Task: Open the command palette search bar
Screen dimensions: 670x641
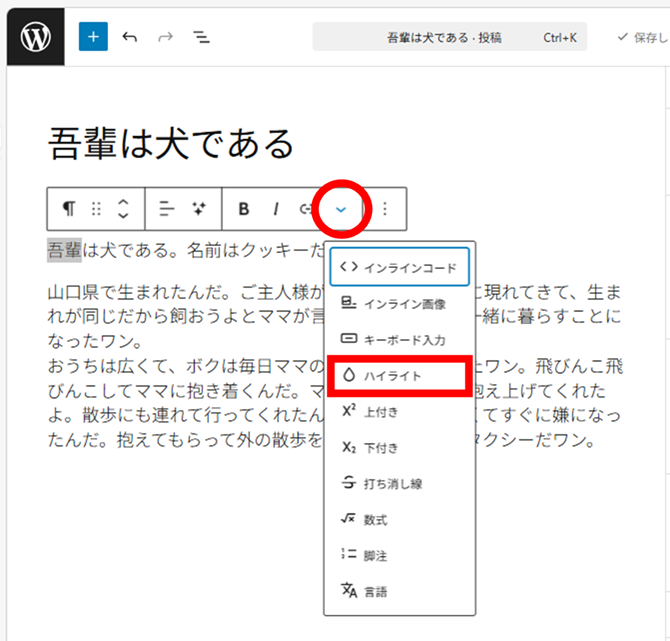Action: (x=449, y=37)
